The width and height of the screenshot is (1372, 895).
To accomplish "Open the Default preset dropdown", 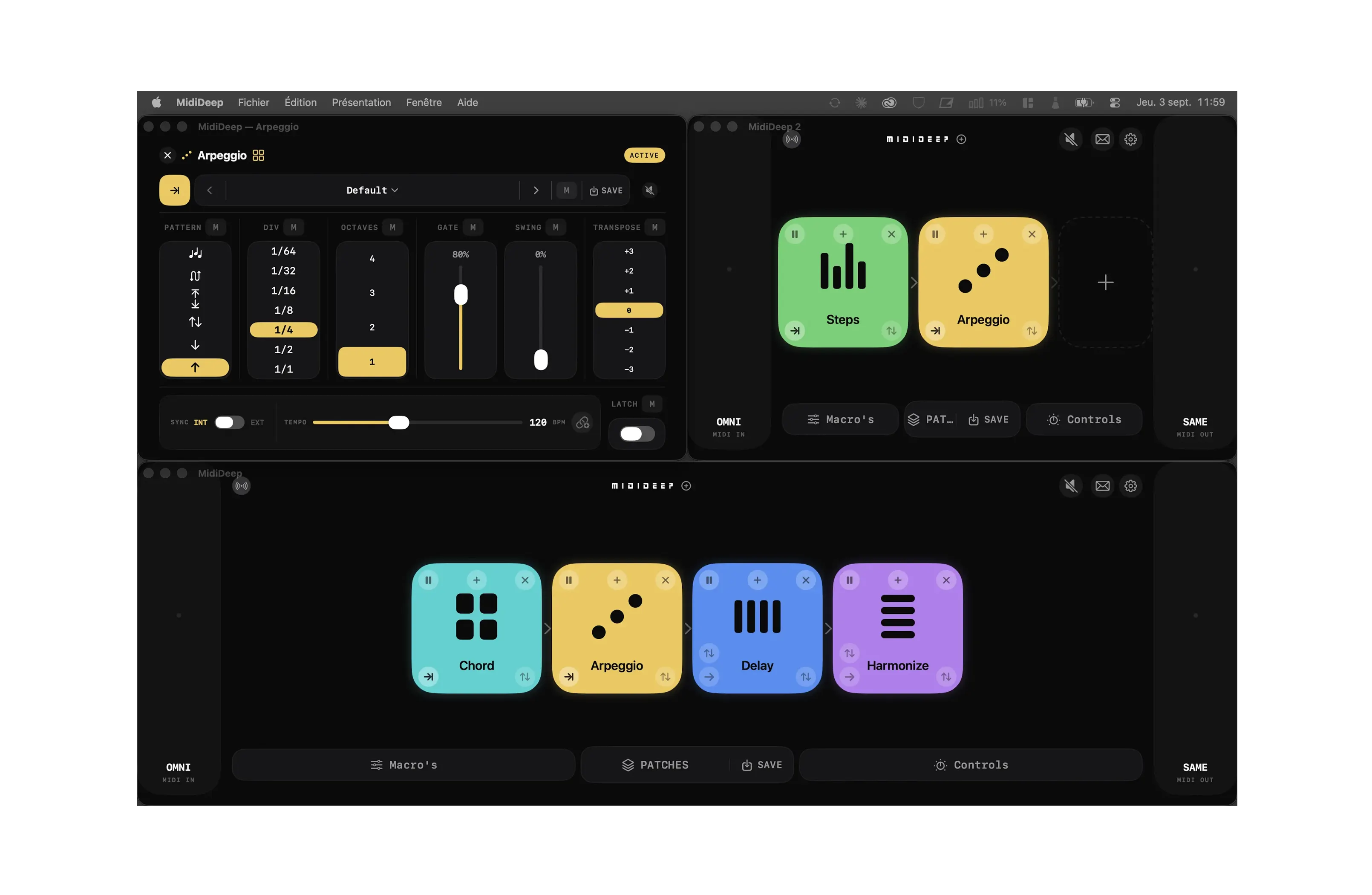I will [372, 191].
